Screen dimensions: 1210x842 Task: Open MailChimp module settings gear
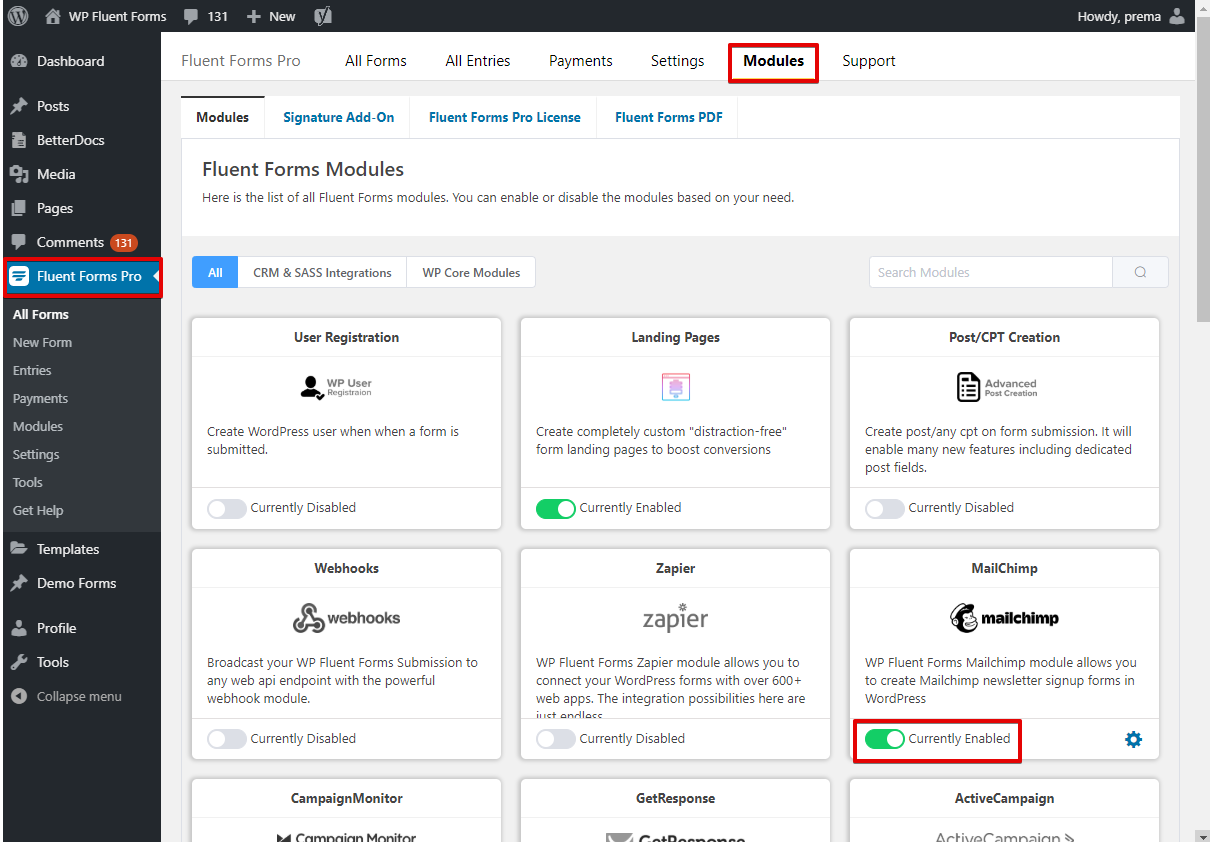pyautogui.click(x=1133, y=740)
